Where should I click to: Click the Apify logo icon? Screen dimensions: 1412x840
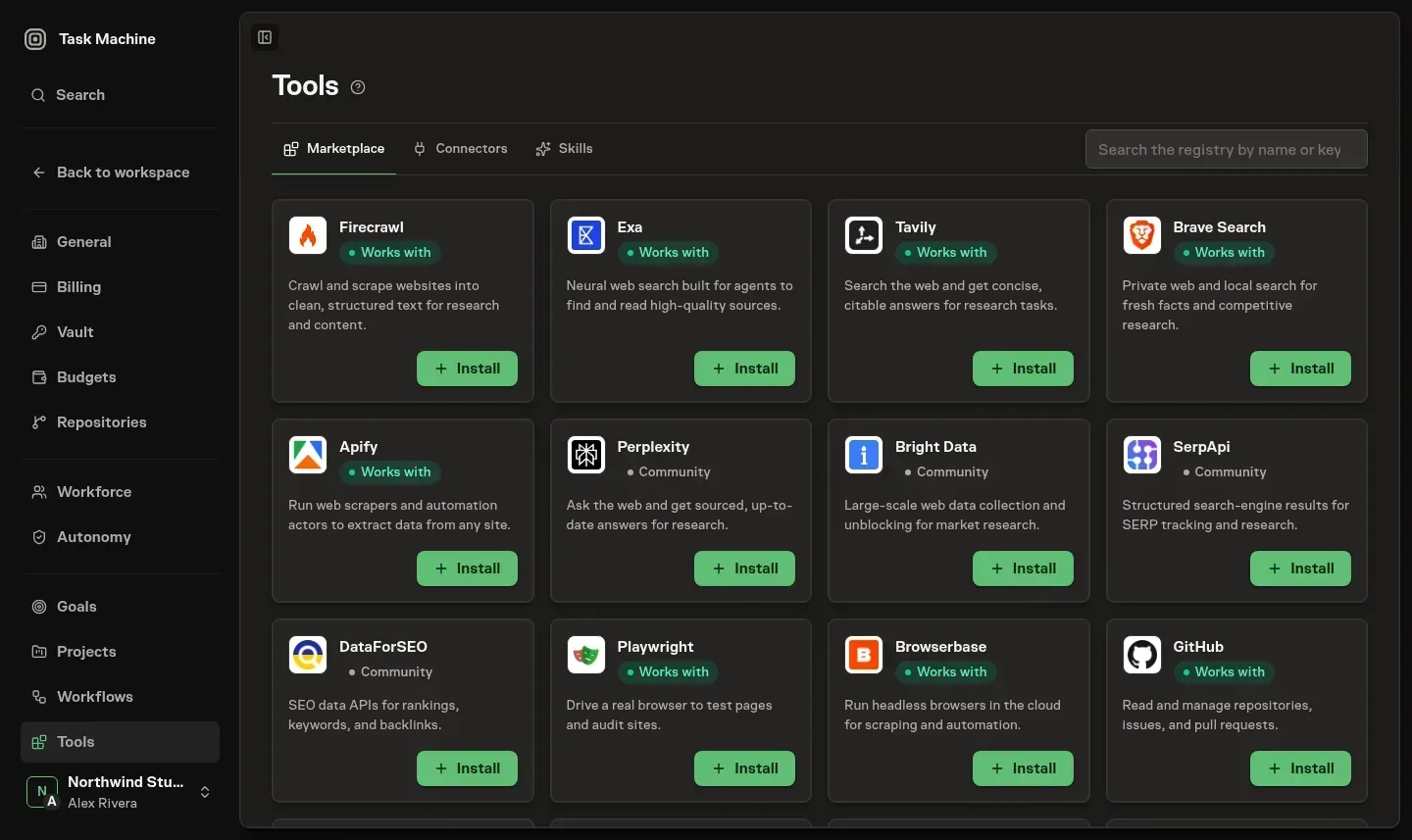click(308, 455)
